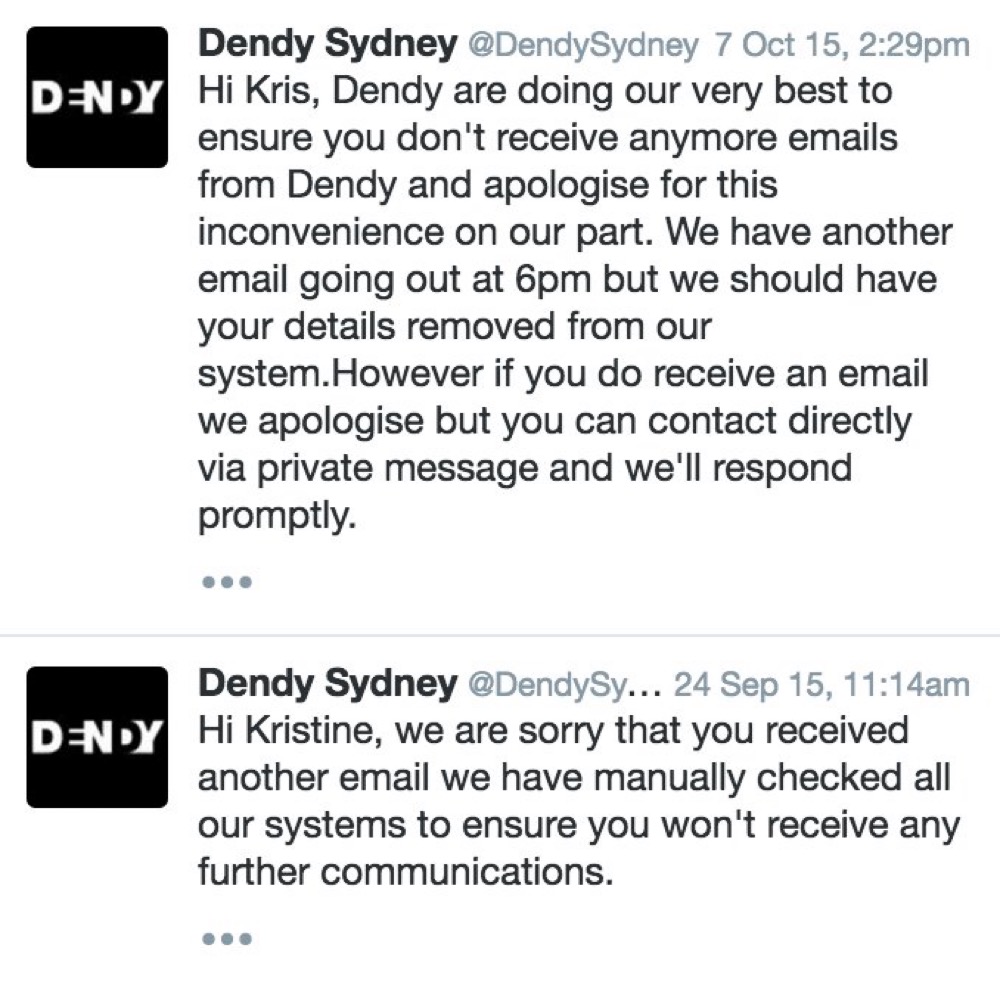
Task: Open the tweet beginning 'Hi Kristine, we are sorry'
Action: point(579,801)
